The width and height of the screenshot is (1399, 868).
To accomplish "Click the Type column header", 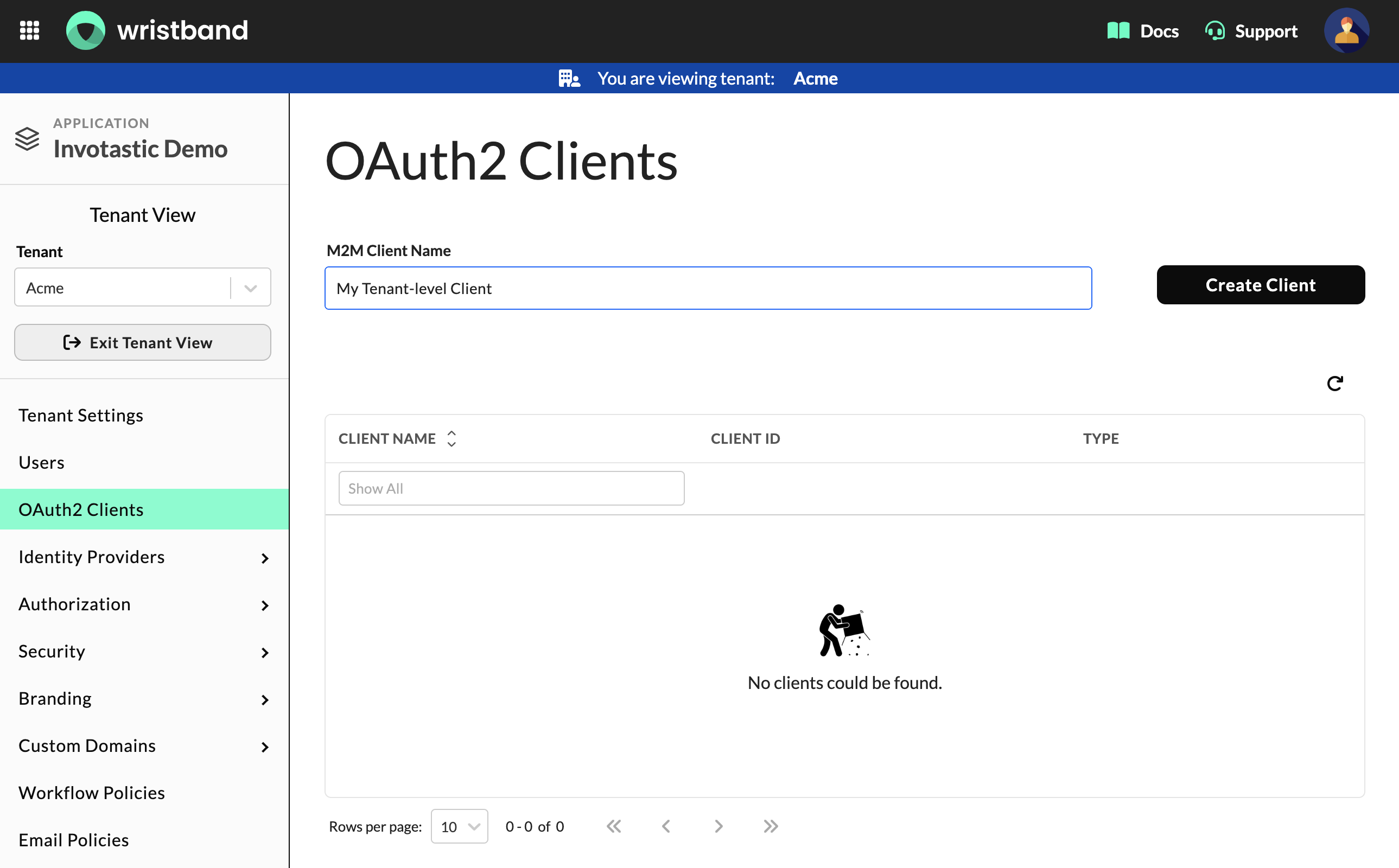I will pos(1101,438).
